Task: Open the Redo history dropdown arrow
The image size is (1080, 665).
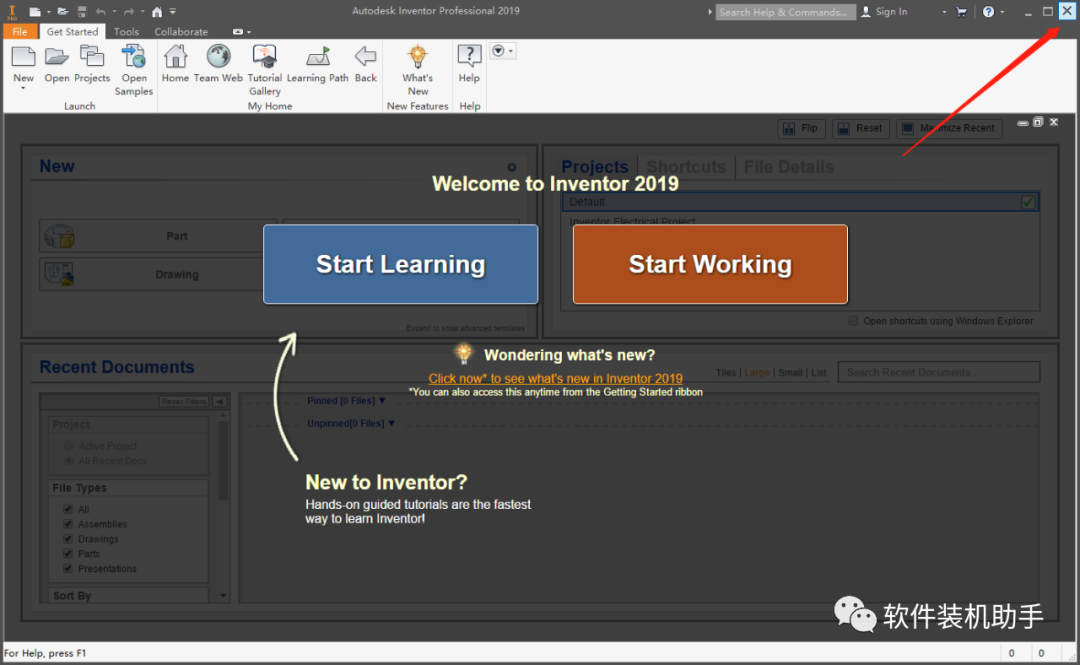Action: pos(143,12)
